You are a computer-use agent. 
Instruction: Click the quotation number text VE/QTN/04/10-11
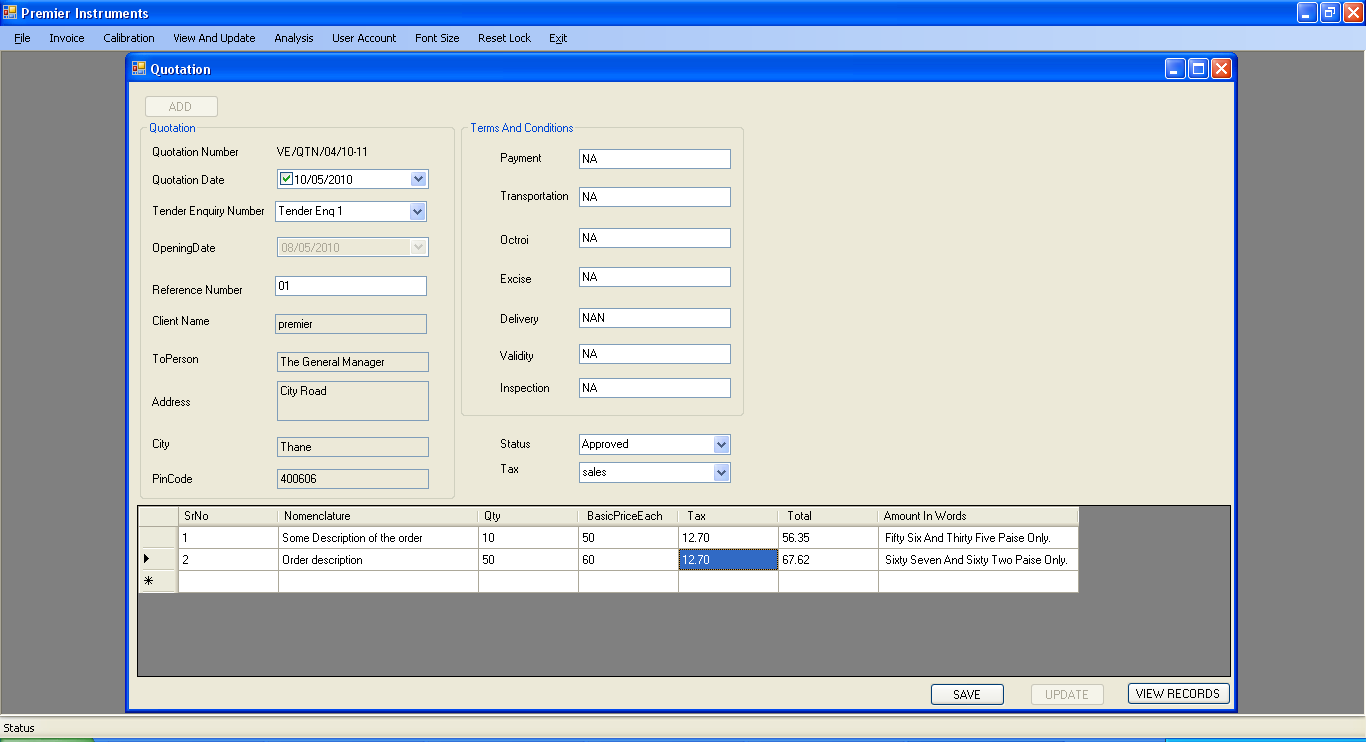pyautogui.click(x=322, y=152)
